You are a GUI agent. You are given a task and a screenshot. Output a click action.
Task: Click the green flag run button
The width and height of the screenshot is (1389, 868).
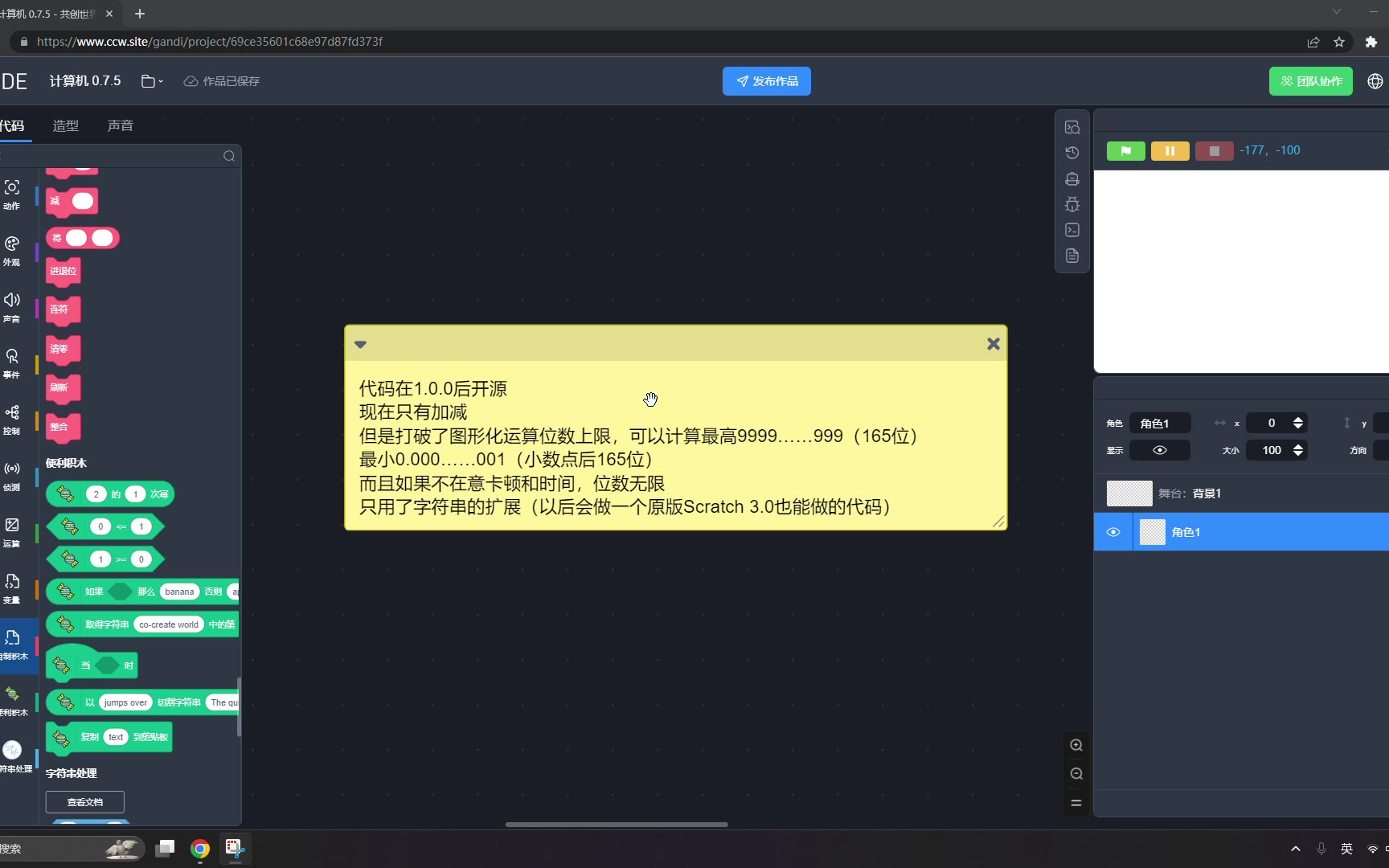point(1125,151)
